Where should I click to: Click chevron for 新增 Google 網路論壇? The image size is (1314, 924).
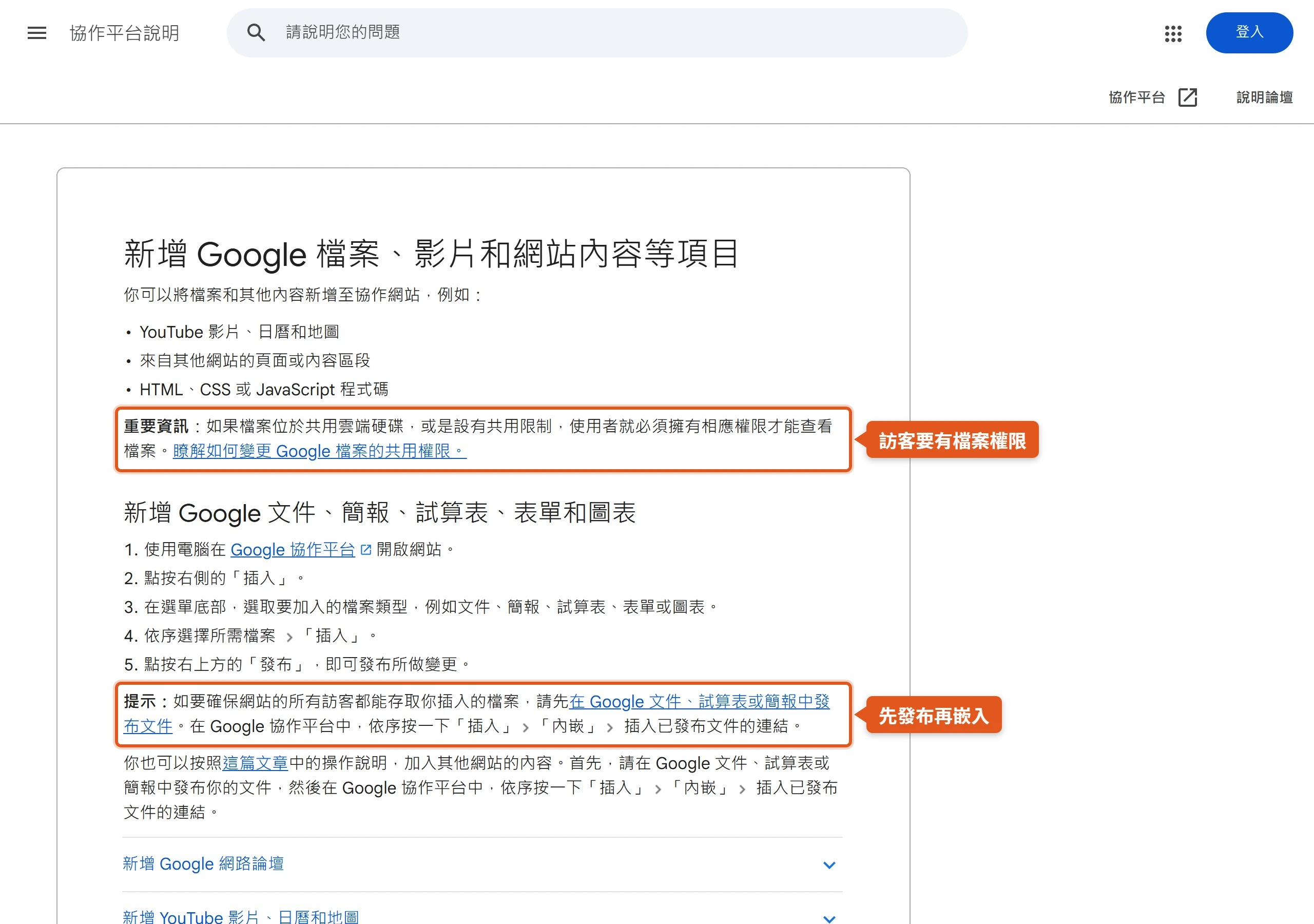[x=828, y=864]
